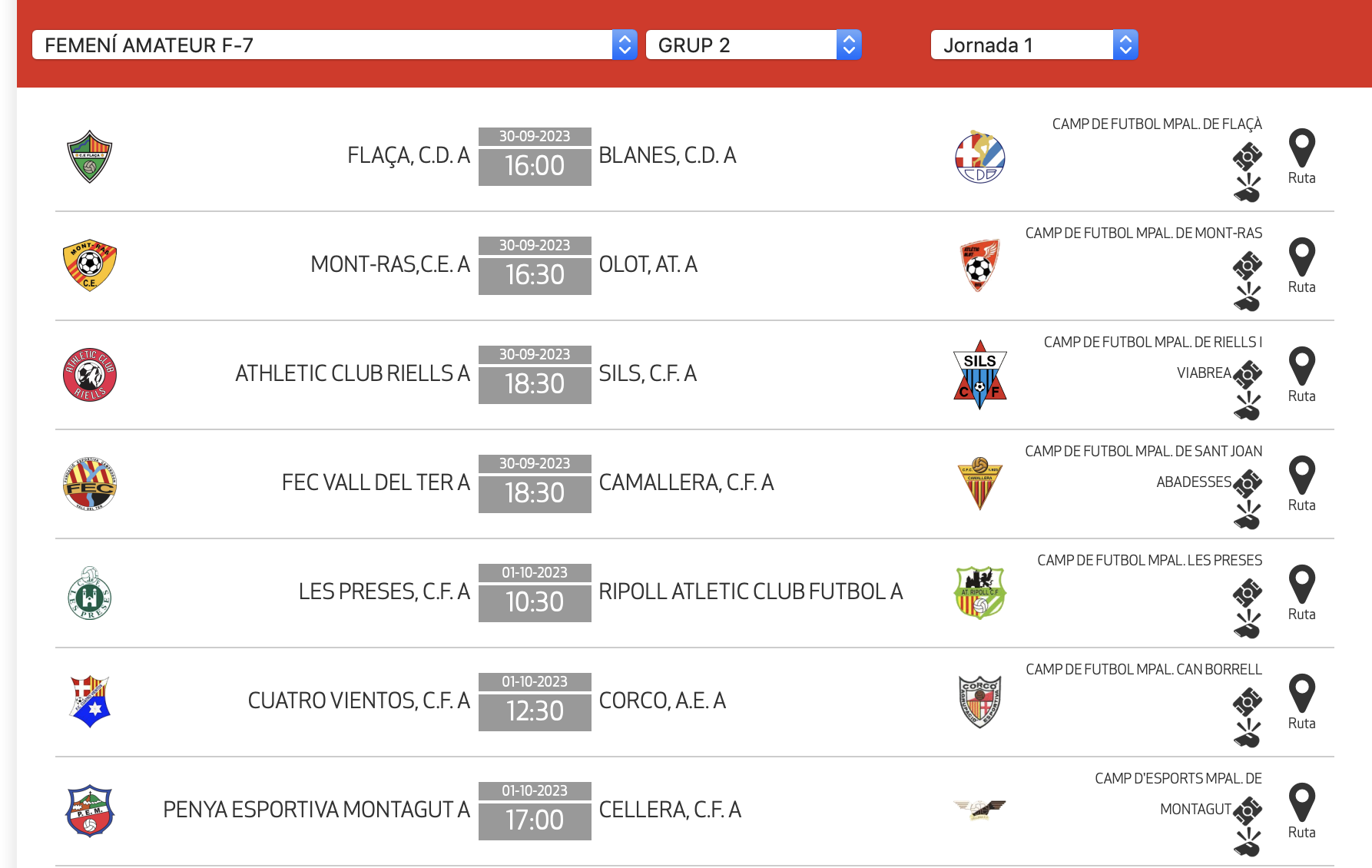Open the PENYA ESPORTIVA MONTAGUT A team link

tap(316, 810)
